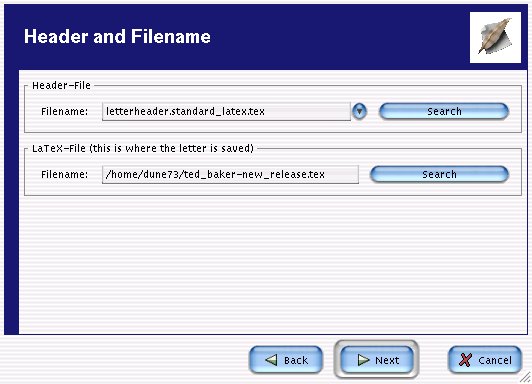The width and height of the screenshot is (532, 384).
Task: Focus the ted_baker-new_release.tex path field
Action: point(230,174)
